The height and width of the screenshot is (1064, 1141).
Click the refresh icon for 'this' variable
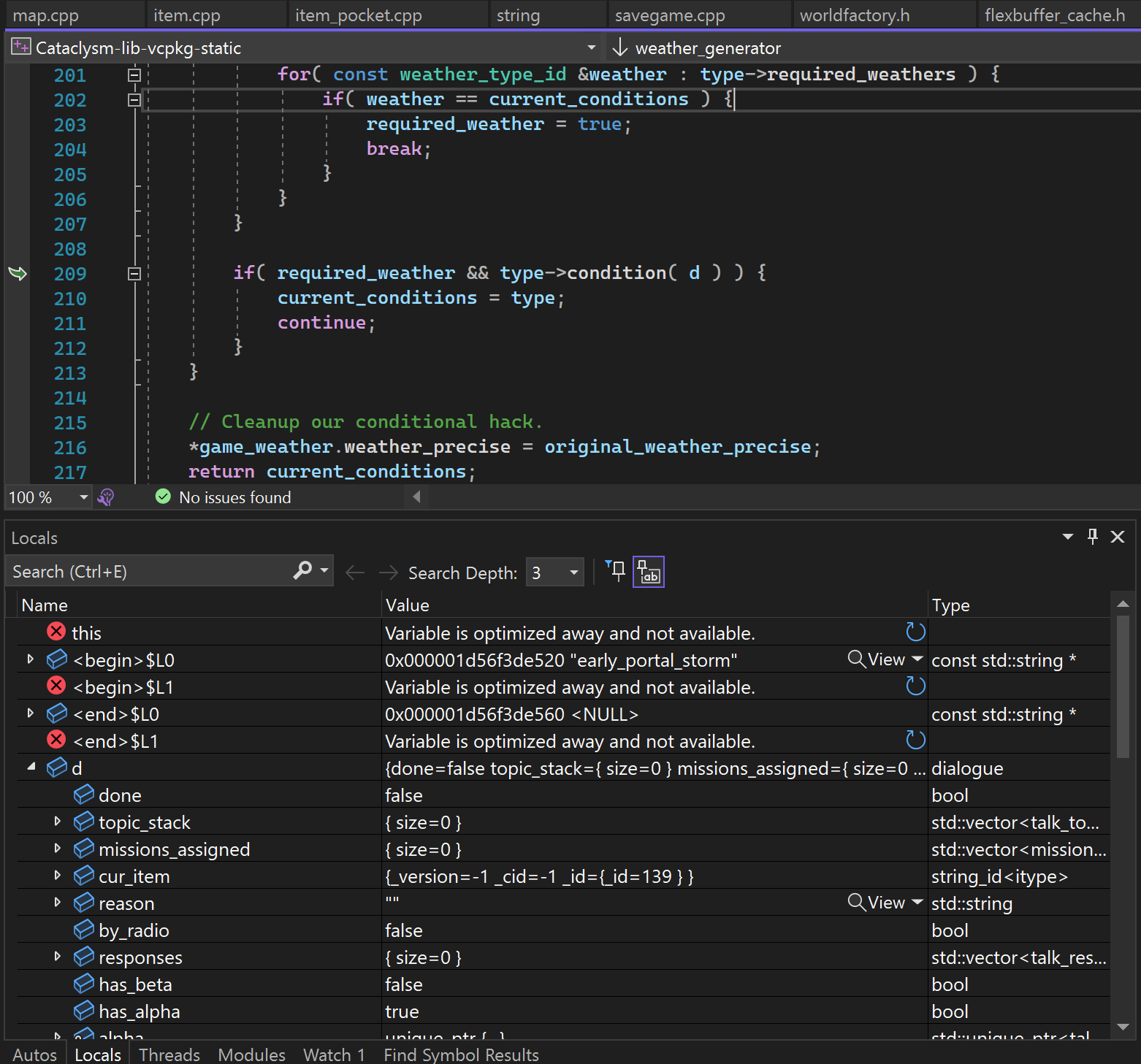point(915,632)
